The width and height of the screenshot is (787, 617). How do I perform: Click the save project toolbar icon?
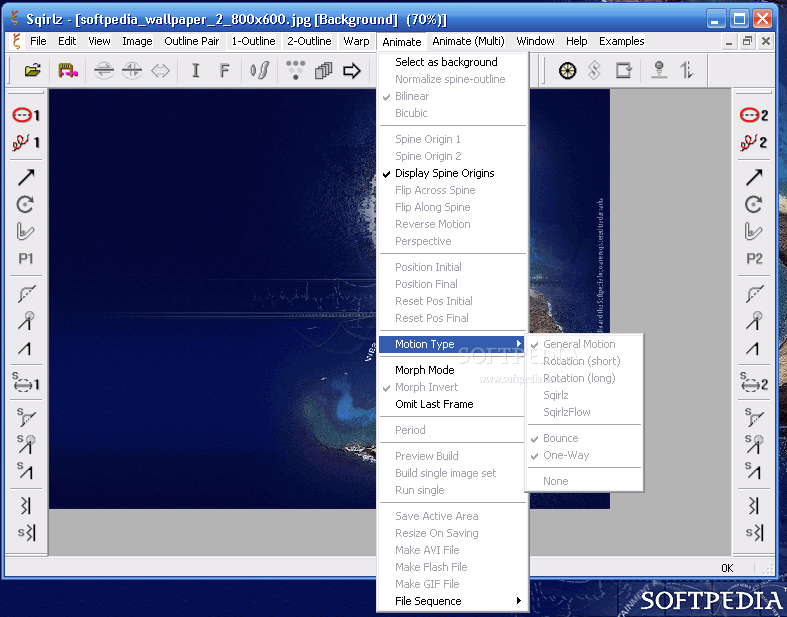click(x=68, y=70)
